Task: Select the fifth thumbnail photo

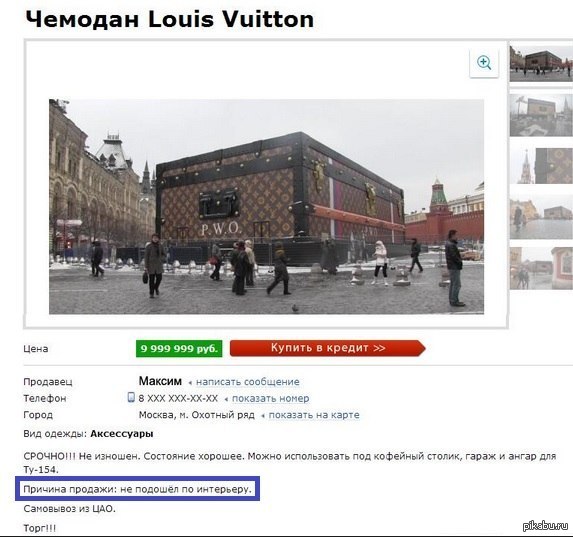Action: (541, 268)
